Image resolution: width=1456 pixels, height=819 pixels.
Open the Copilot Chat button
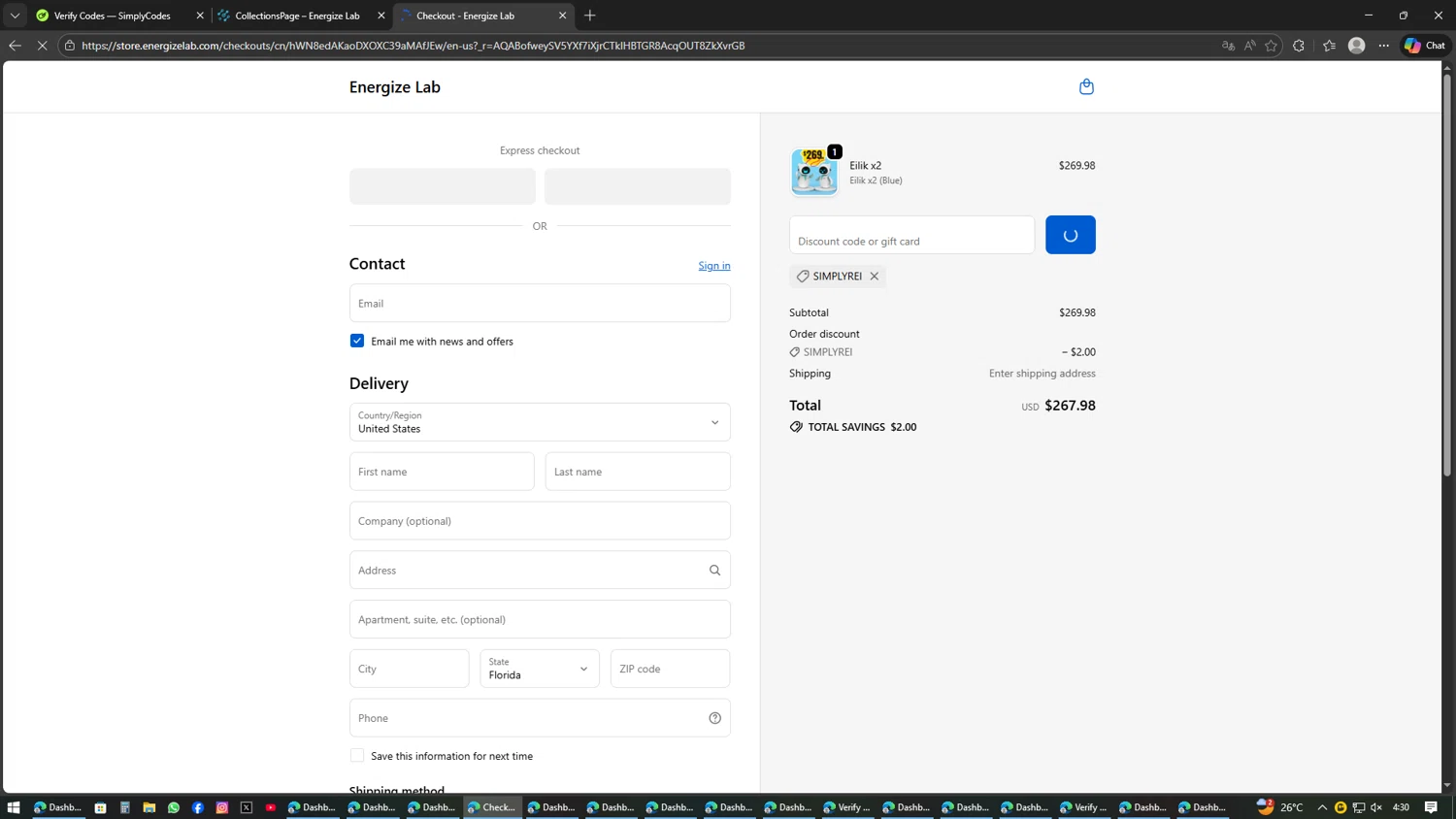point(1425,46)
